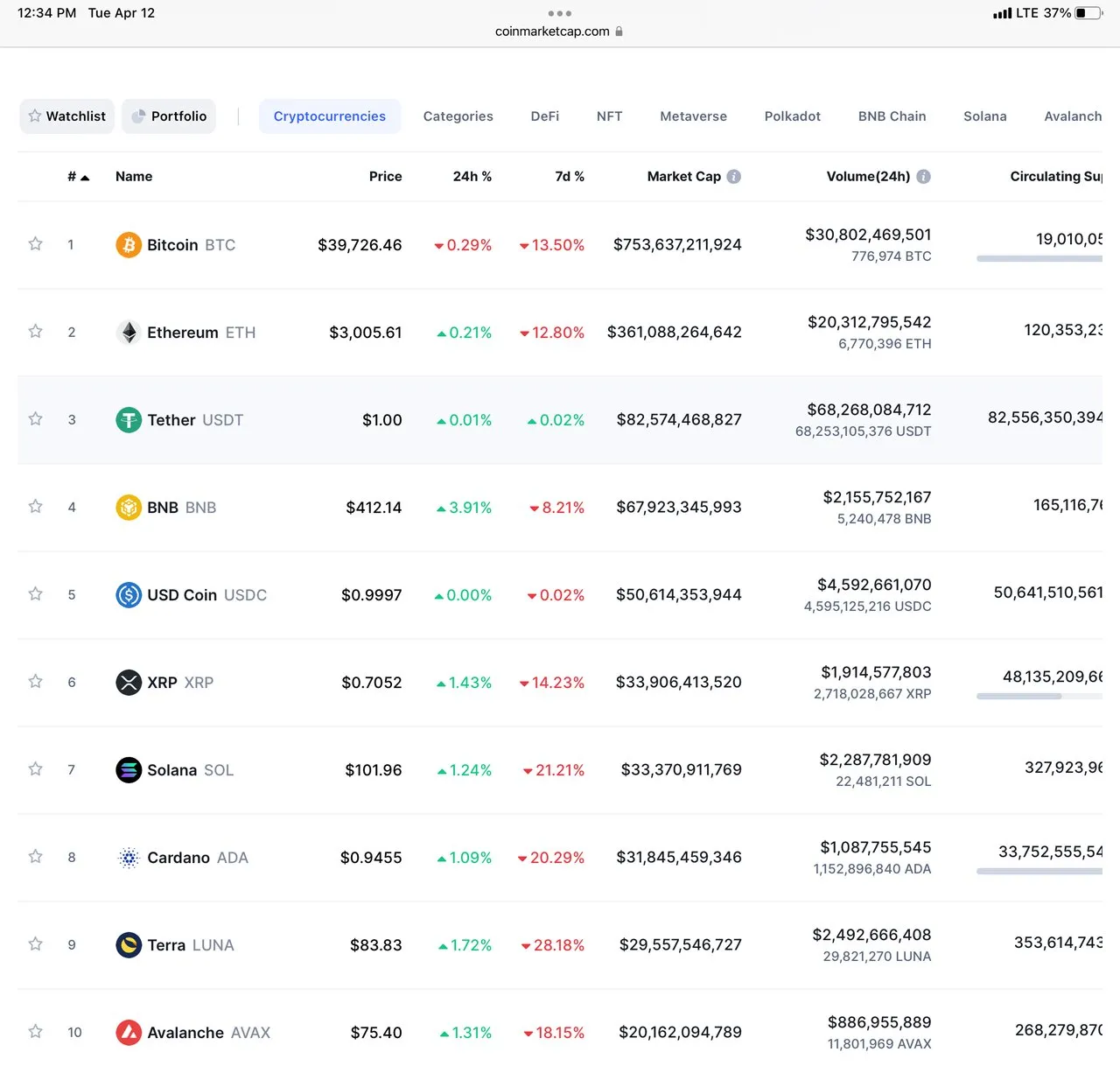Viewport: 1120px width, 1073px height.
Task: Click the USD Coin logo icon
Action: (129, 595)
